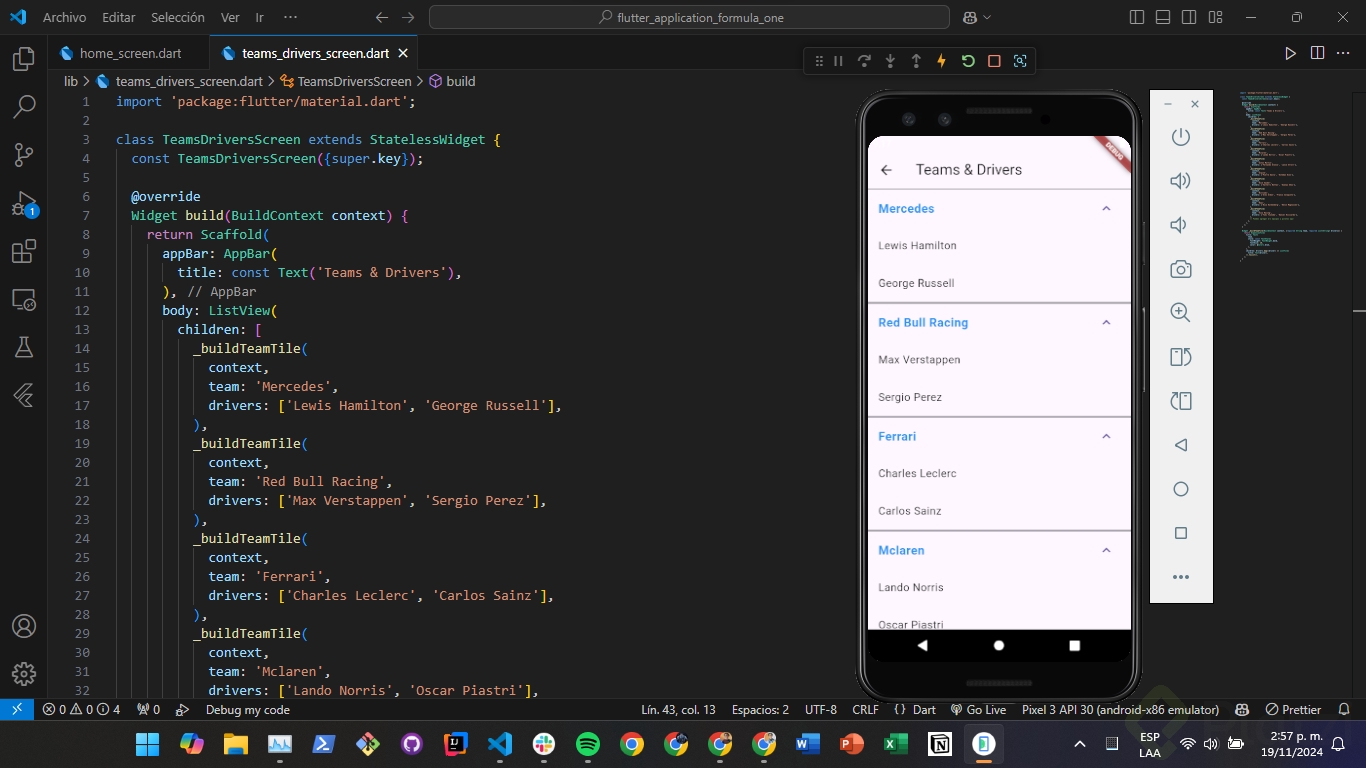Pause the debug session

tap(838, 61)
